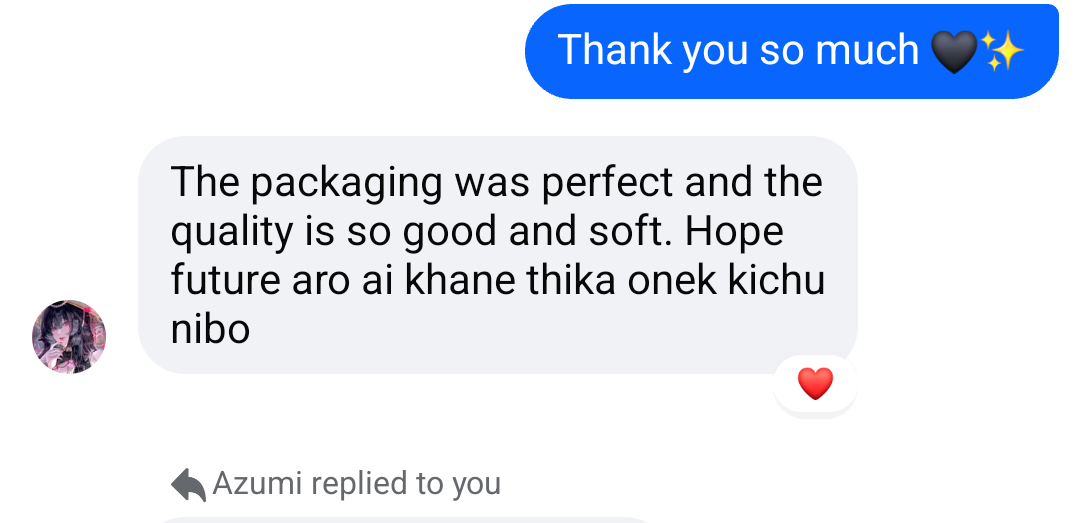
Task: Select the blue 'Thank you so much' bubble
Action: [791, 52]
